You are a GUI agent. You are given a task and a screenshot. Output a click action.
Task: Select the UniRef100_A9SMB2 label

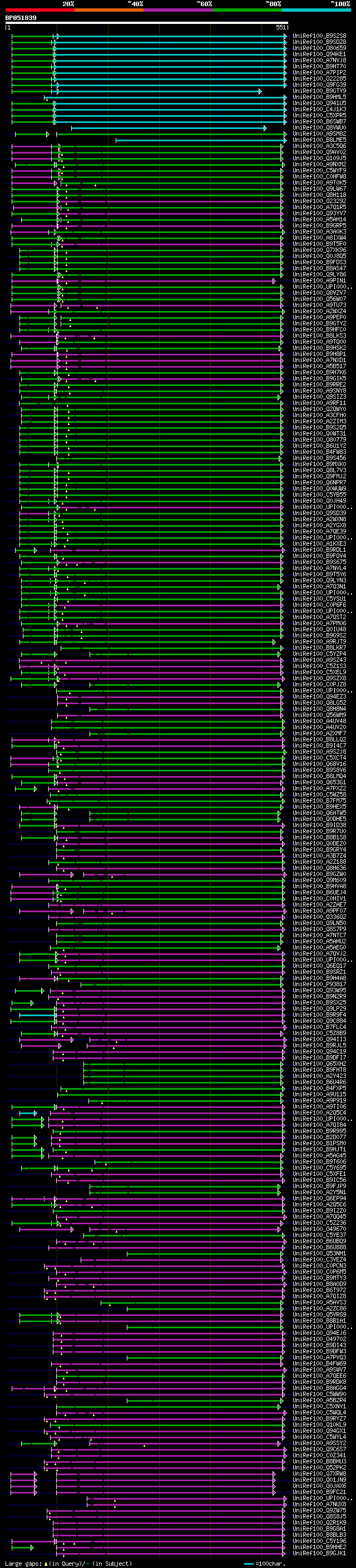(319, 134)
